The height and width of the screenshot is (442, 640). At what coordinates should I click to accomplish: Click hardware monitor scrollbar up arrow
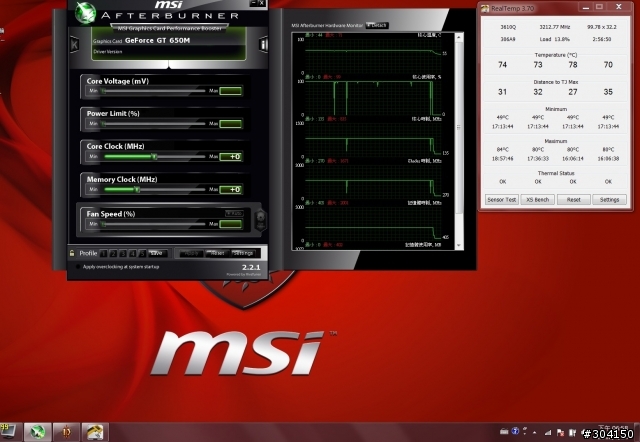click(459, 37)
